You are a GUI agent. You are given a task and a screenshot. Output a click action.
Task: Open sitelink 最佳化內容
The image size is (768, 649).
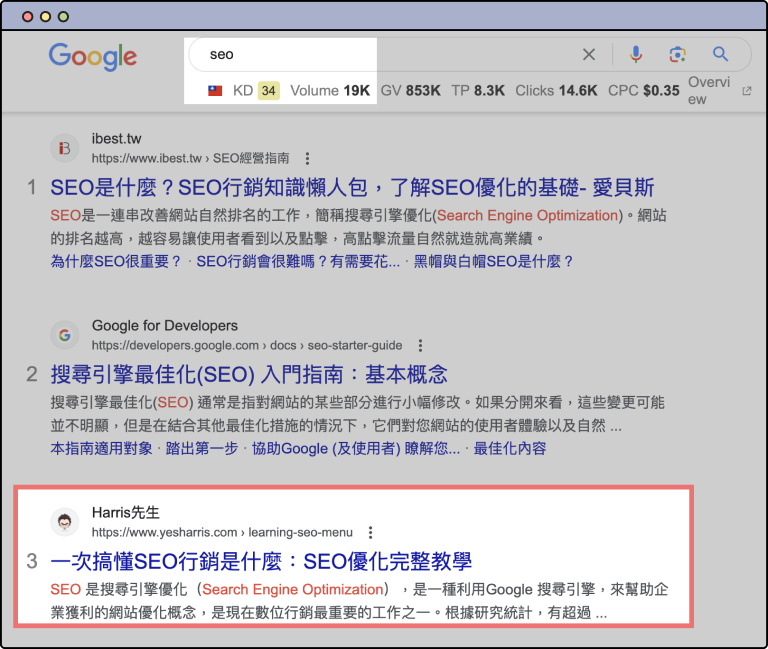tap(510, 448)
